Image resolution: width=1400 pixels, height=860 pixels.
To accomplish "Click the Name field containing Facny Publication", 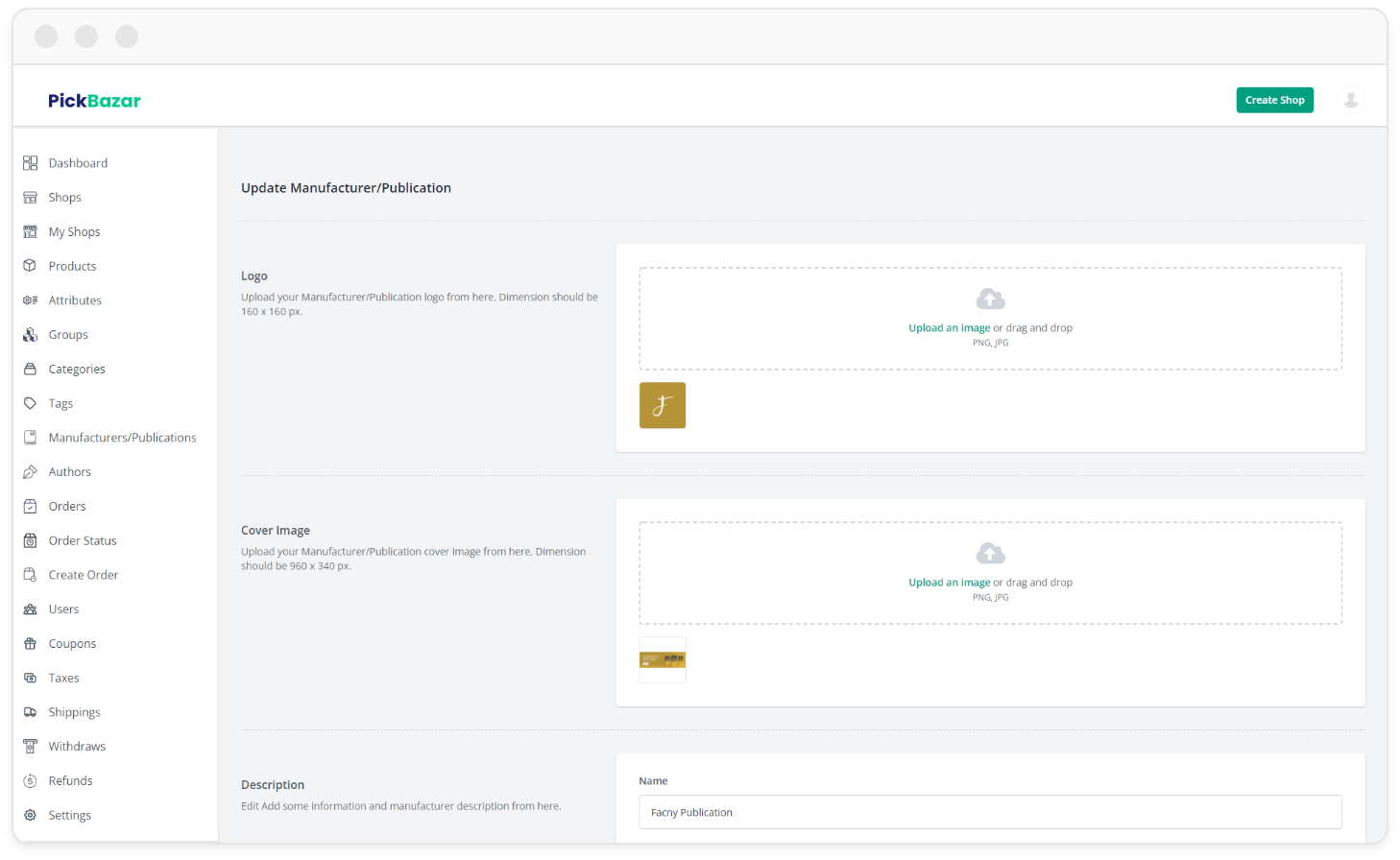I will 989,811.
